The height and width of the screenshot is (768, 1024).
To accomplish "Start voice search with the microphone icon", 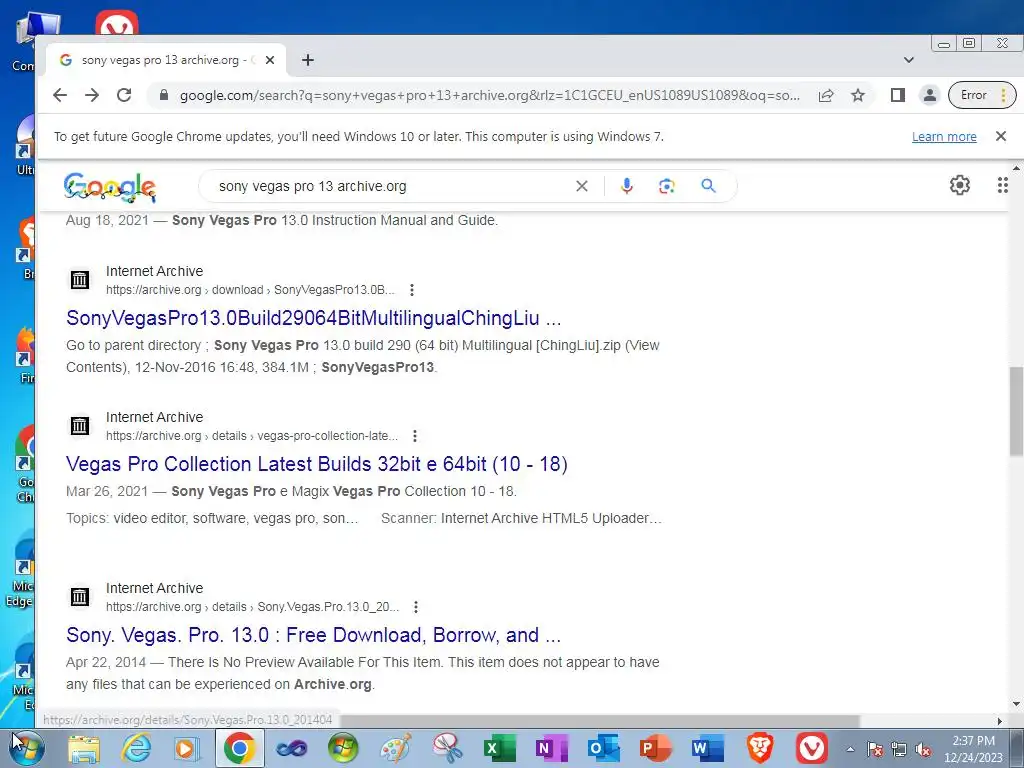I will pos(627,186).
